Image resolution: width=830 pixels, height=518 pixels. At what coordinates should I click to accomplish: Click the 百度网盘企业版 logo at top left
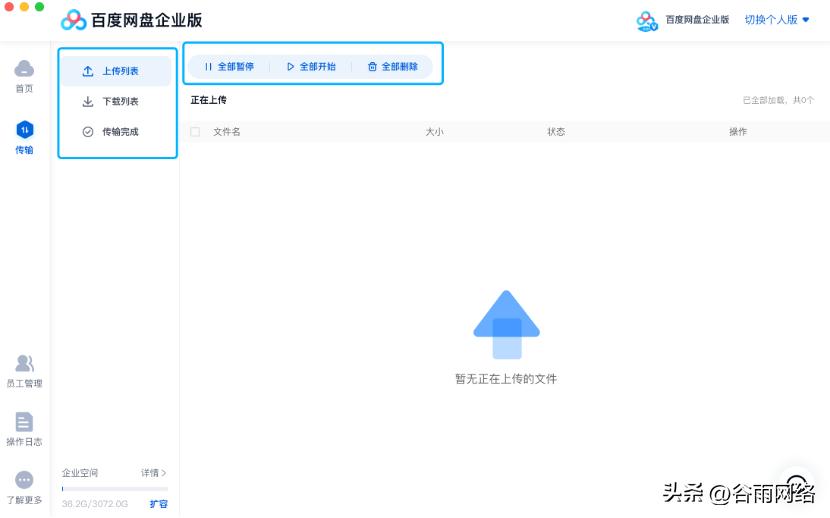131,20
